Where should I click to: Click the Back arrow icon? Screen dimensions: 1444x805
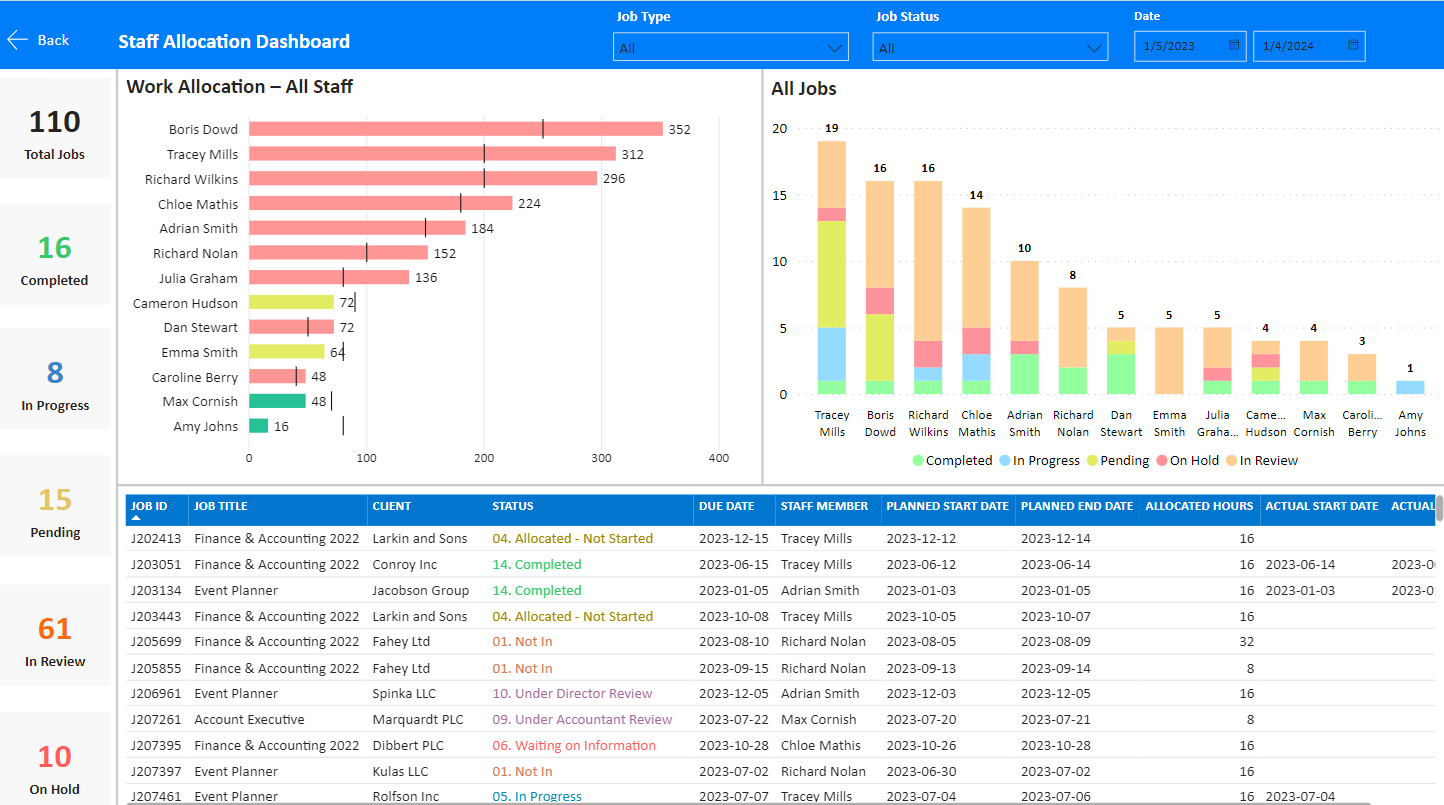[17, 40]
